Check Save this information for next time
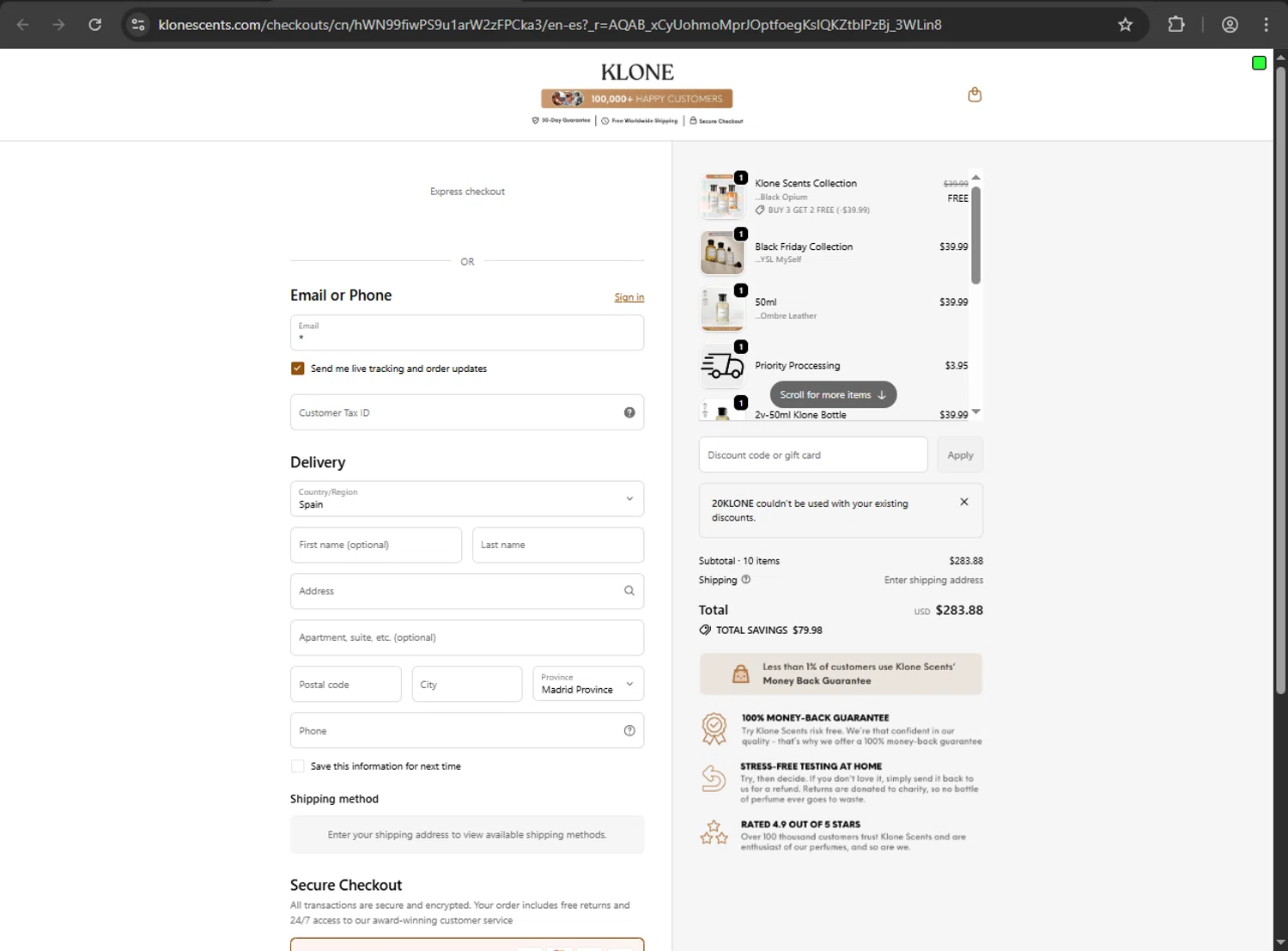Image resolution: width=1288 pixels, height=951 pixels. click(298, 766)
